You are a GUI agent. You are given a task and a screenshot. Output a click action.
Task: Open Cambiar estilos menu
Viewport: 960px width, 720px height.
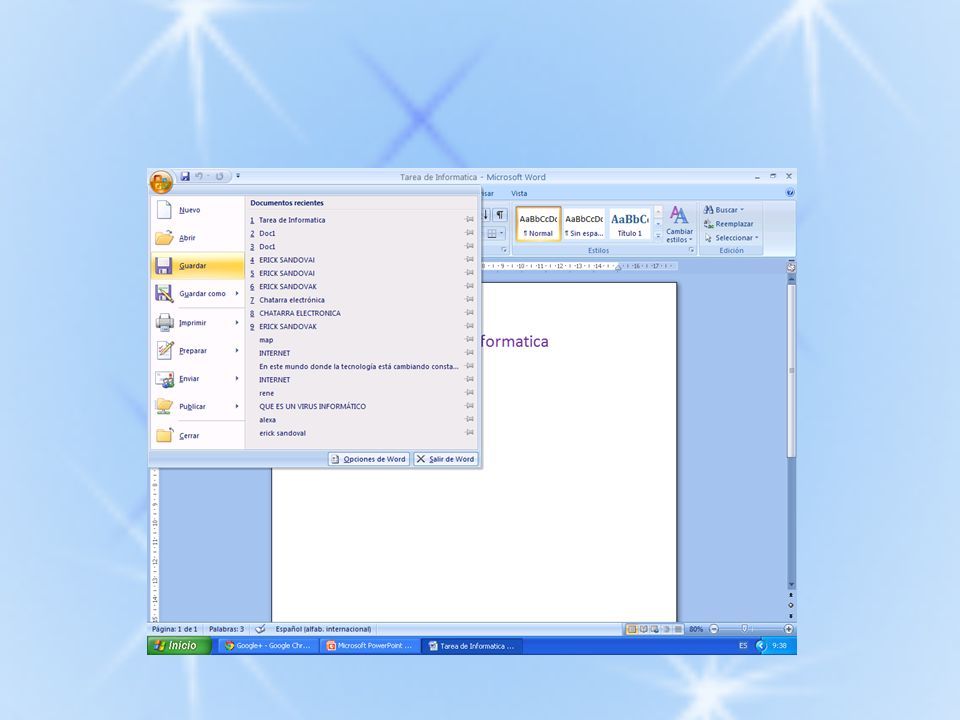coord(679,225)
